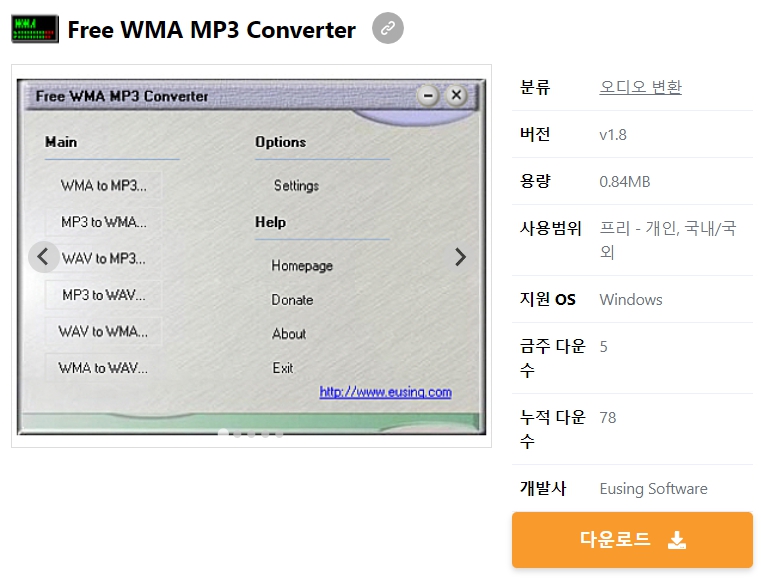Click the http://www.eusing.com link in preview

click(385, 392)
